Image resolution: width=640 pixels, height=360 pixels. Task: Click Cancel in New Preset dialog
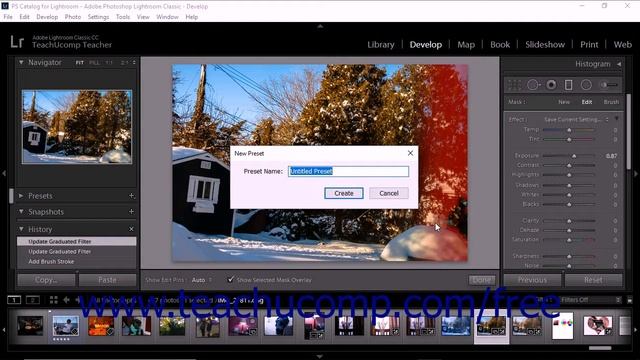[x=389, y=193]
